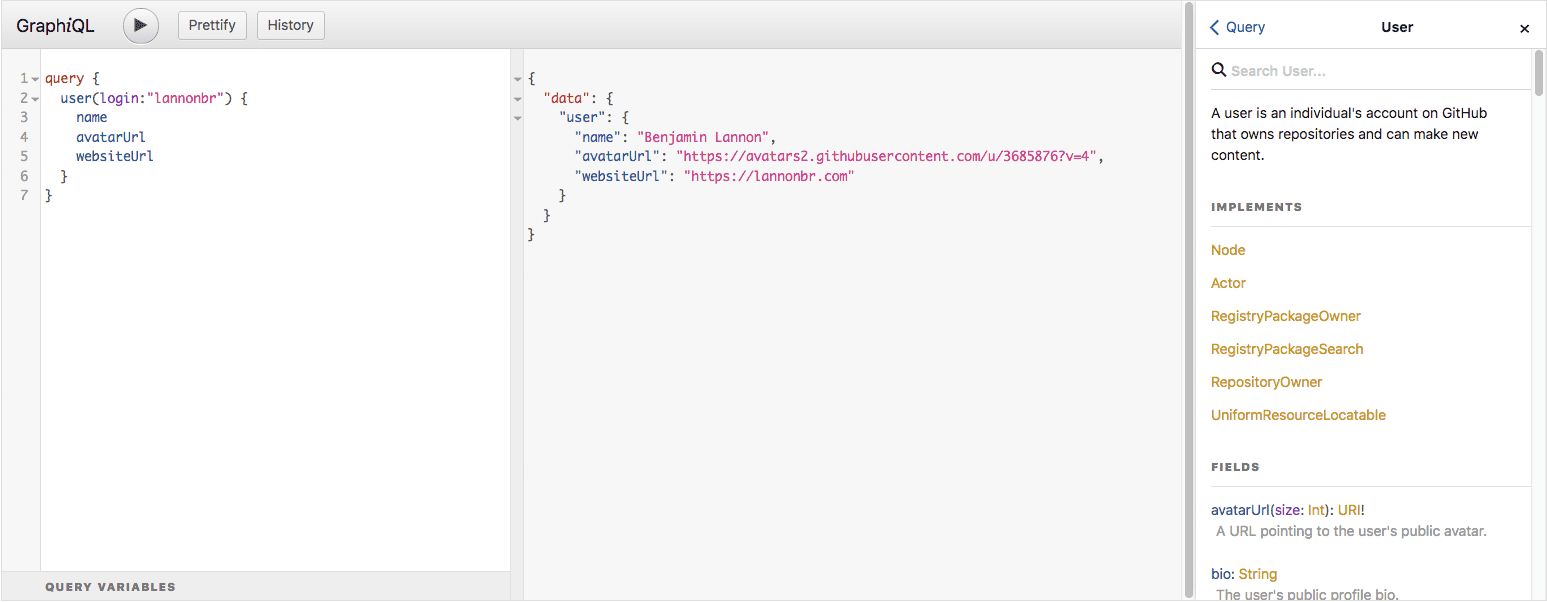The width and height of the screenshot is (1547, 602).
Task: Collapse the "user" object in results
Action: (518, 118)
